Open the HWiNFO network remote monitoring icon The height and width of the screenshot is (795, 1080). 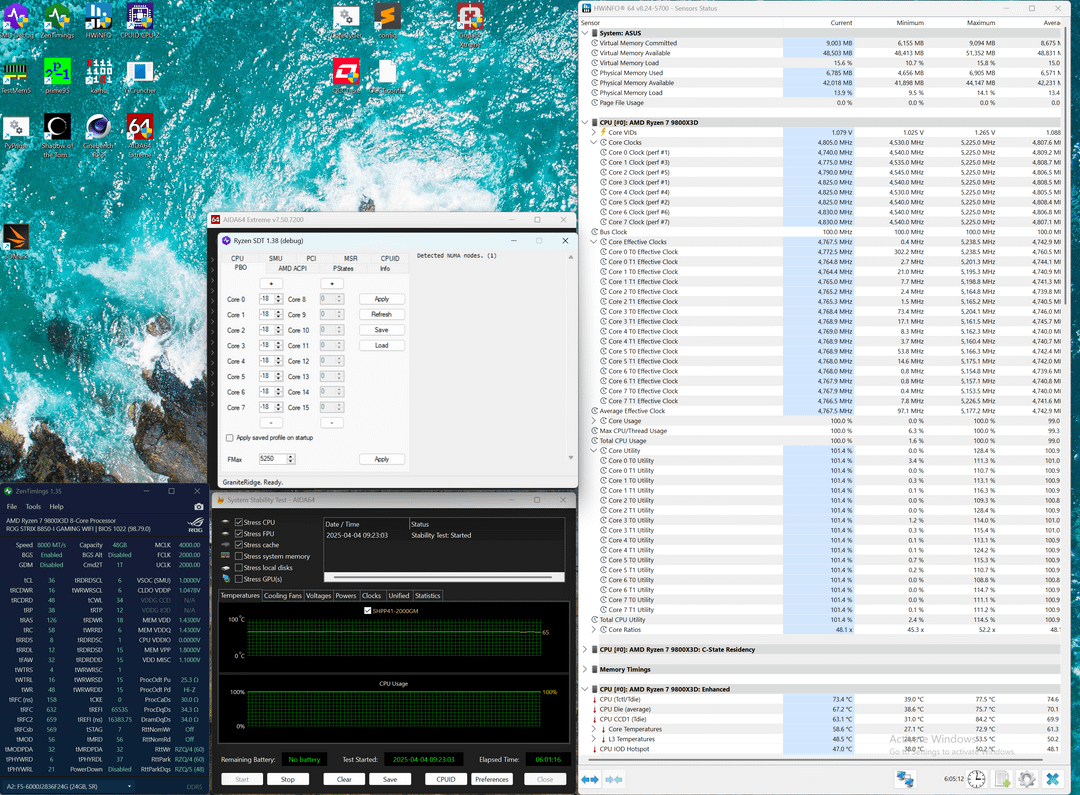[904, 779]
